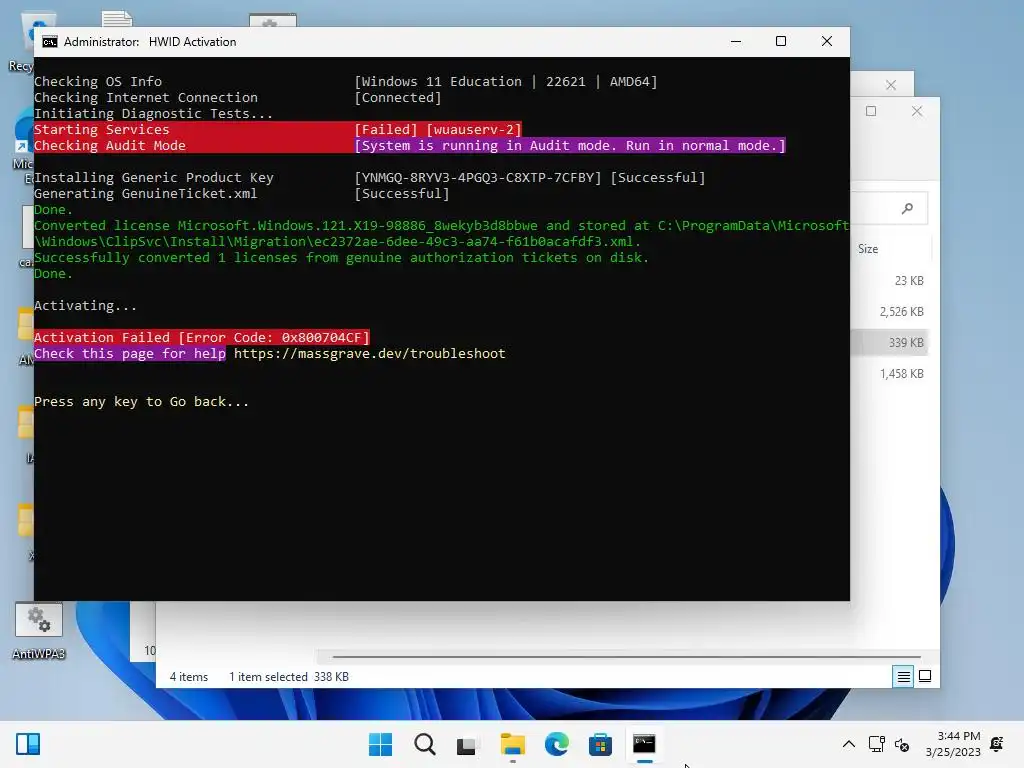This screenshot has height=768, width=1024.
Task: Click the 'Starting Services' failed line
Action: (x=278, y=129)
